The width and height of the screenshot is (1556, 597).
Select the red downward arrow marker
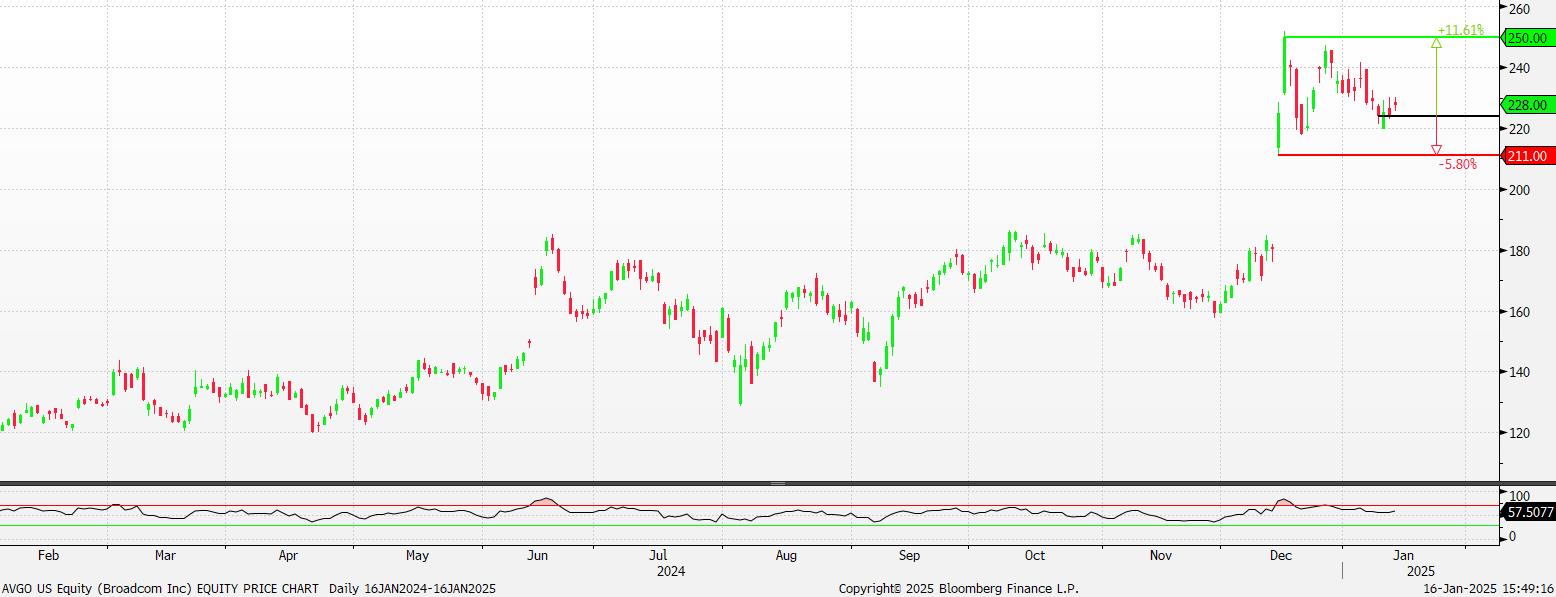pyautogui.click(x=1437, y=150)
